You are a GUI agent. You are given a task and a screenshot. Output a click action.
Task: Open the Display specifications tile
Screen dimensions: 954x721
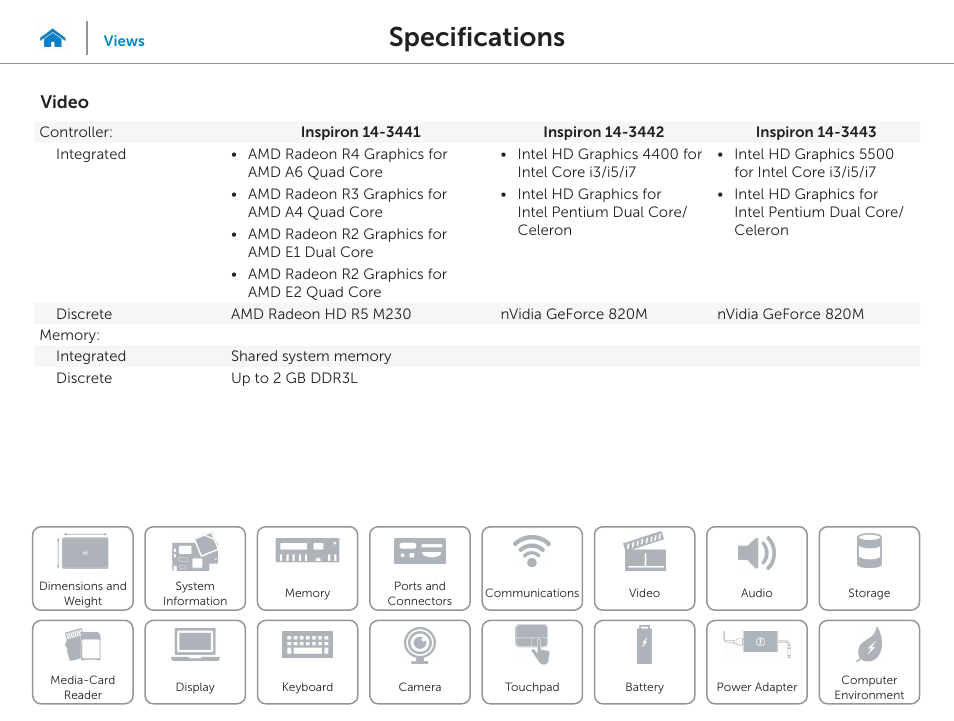pyautogui.click(x=195, y=662)
